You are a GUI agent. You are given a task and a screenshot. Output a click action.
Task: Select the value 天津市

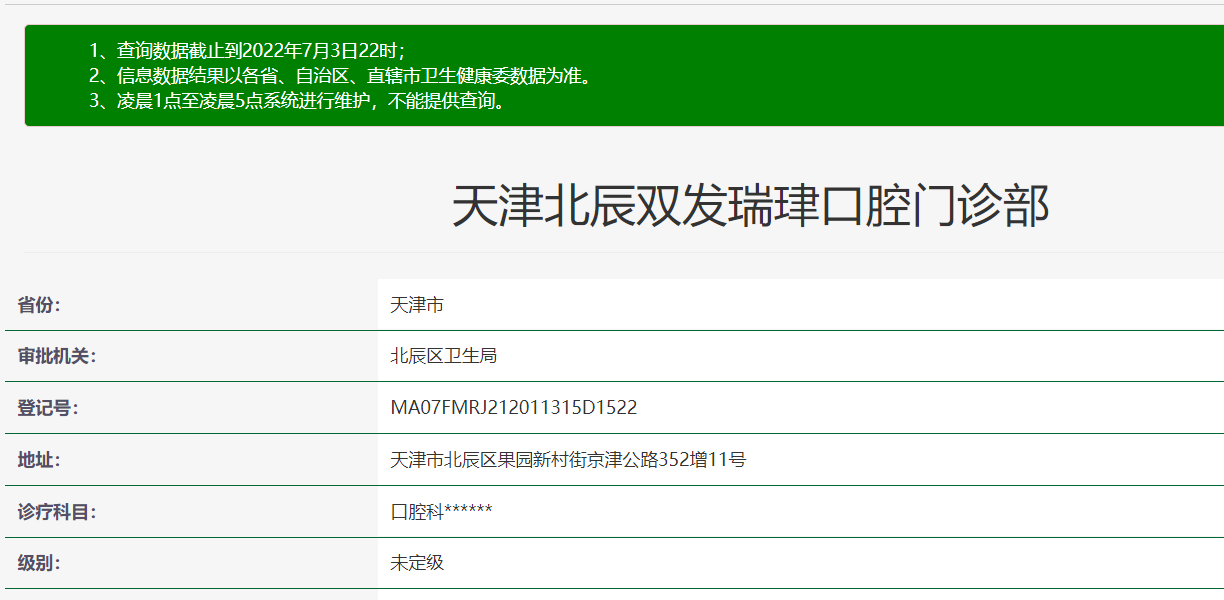417,305
